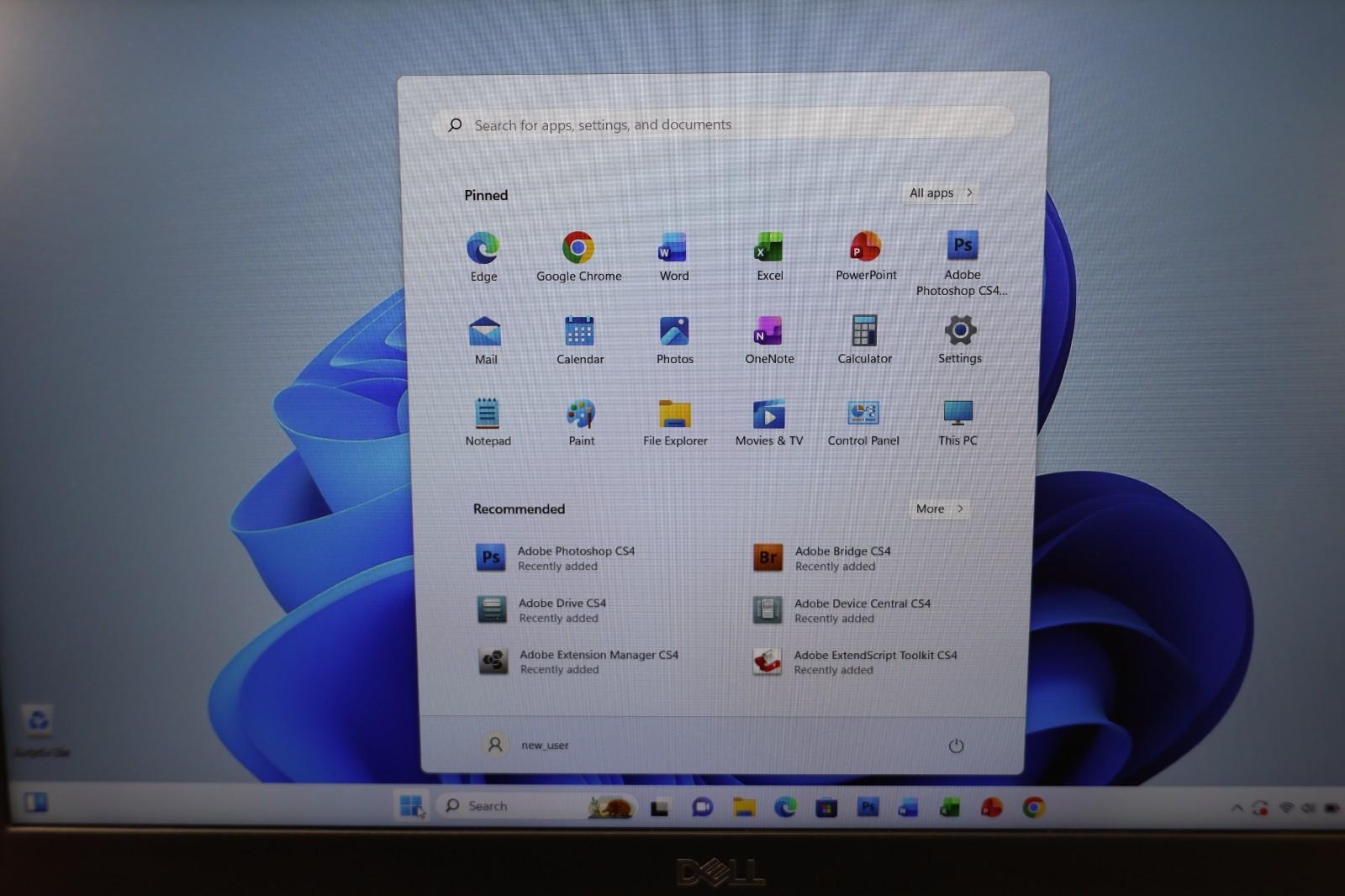Launch PowerPoint from pinned apps
Screen dimensions: 1345x896
[x=866, y=257]
